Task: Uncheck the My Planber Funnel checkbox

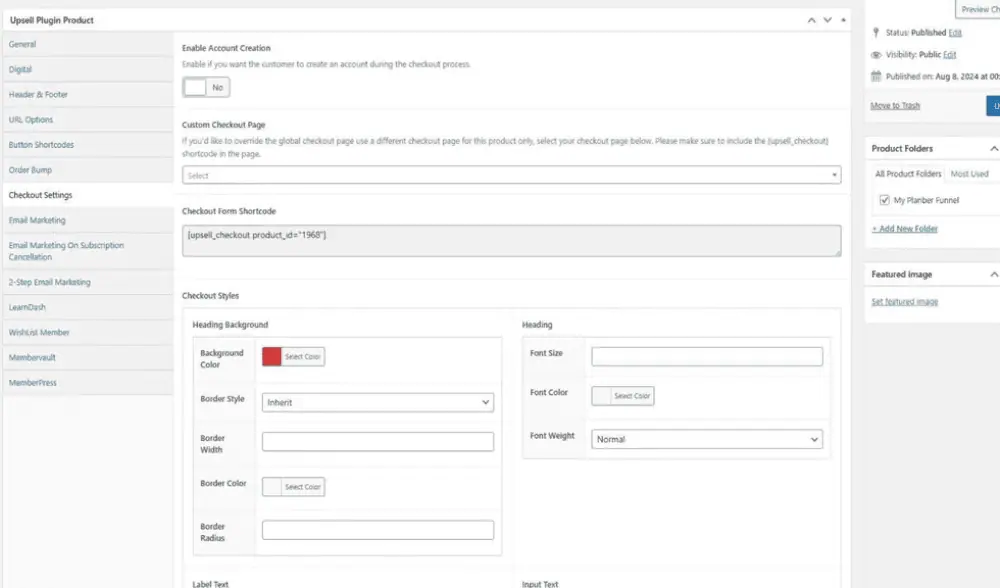Action: (x=884, y=200)
